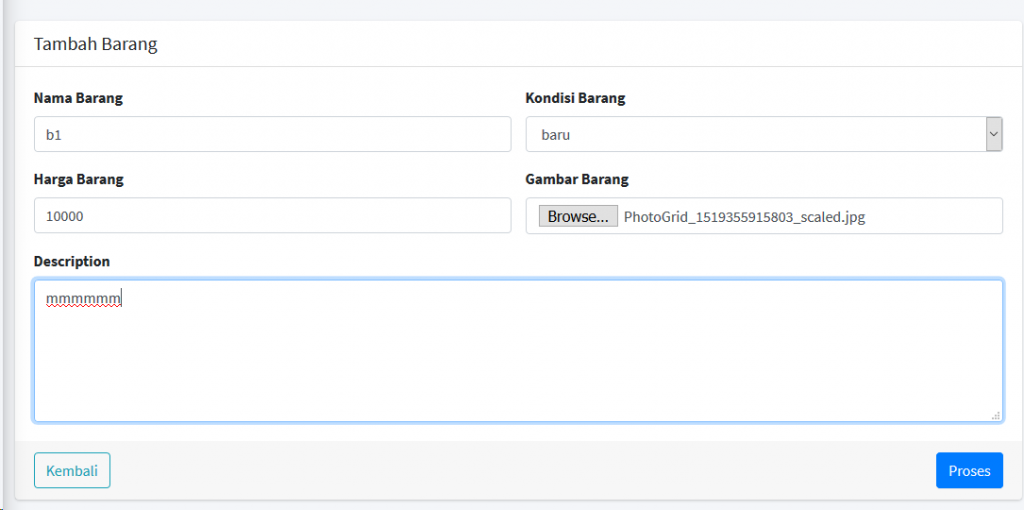This screenshot has width=1024, height=510.
Task: Click the "b1" text in name field
Action: coord(54,134)
